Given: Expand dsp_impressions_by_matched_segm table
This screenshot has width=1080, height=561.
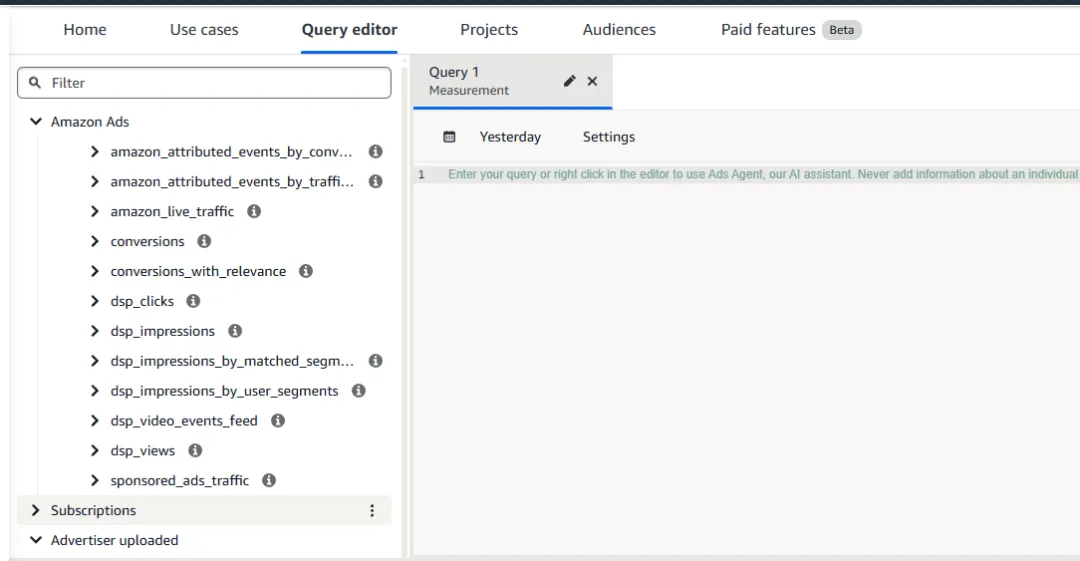Looking at the screenshot, I should (95, 360).
